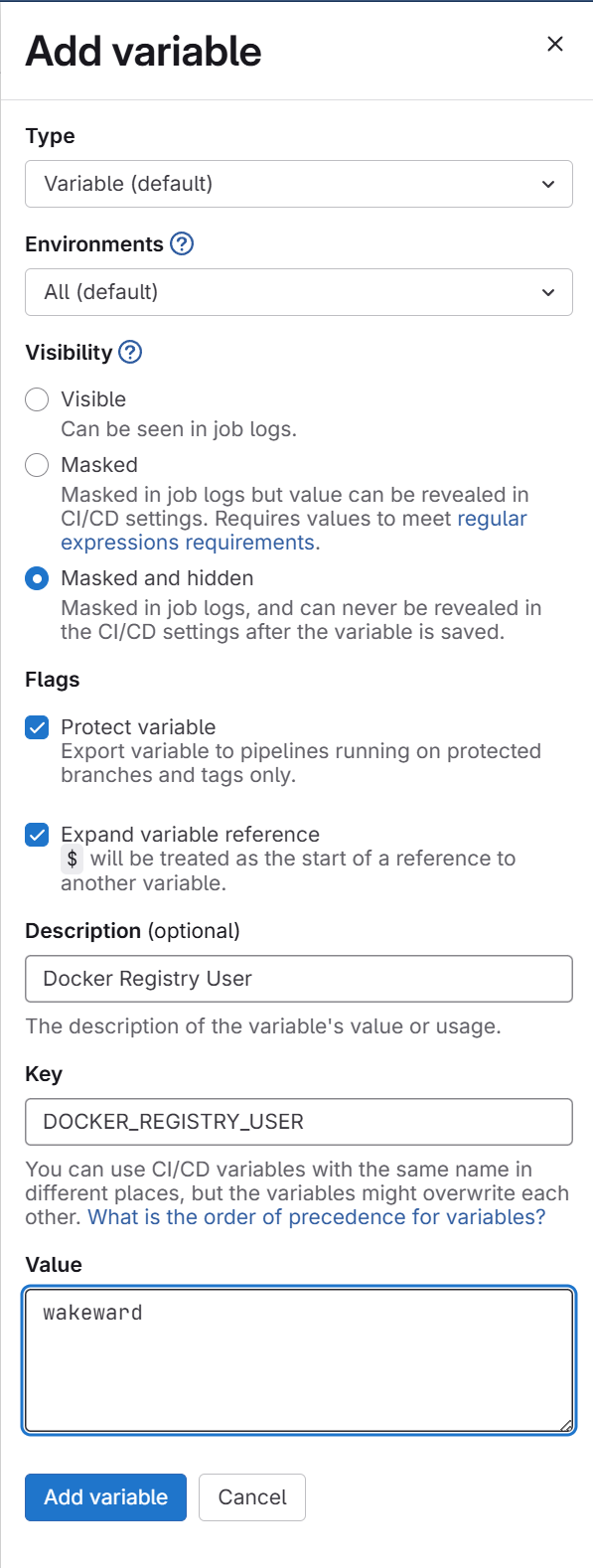Close the Add variable dialog

pyautogui.click(x=554, y=44)
